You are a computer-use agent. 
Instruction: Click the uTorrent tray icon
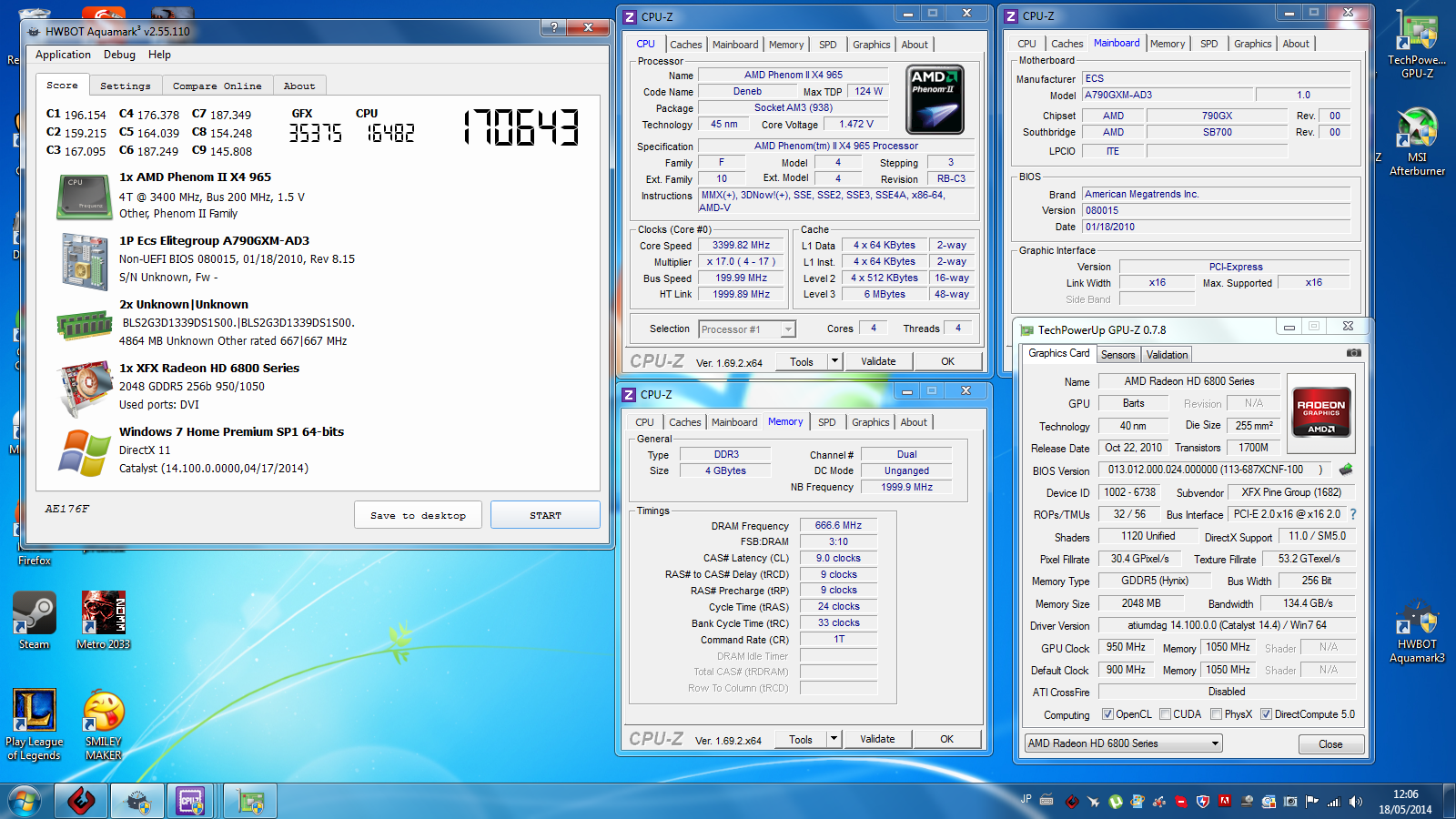(x=1116, y=802)
